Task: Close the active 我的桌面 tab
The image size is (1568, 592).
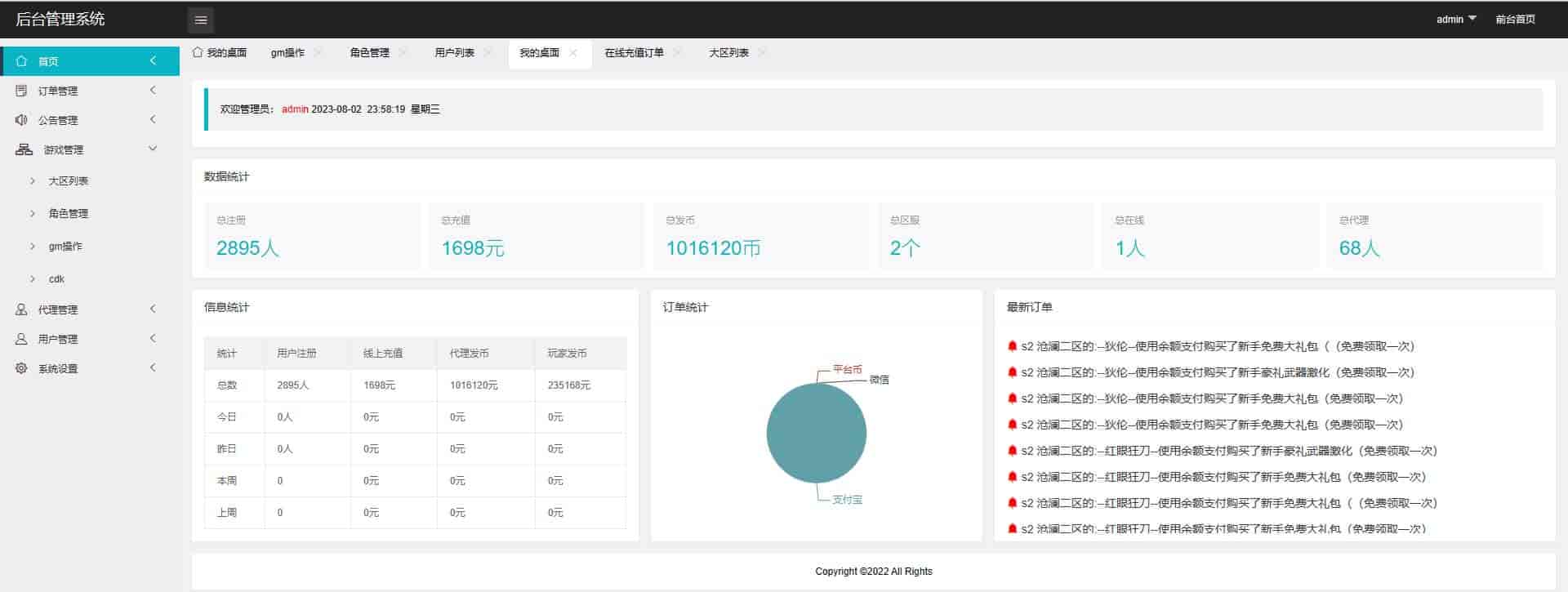Action: [573, 53]
